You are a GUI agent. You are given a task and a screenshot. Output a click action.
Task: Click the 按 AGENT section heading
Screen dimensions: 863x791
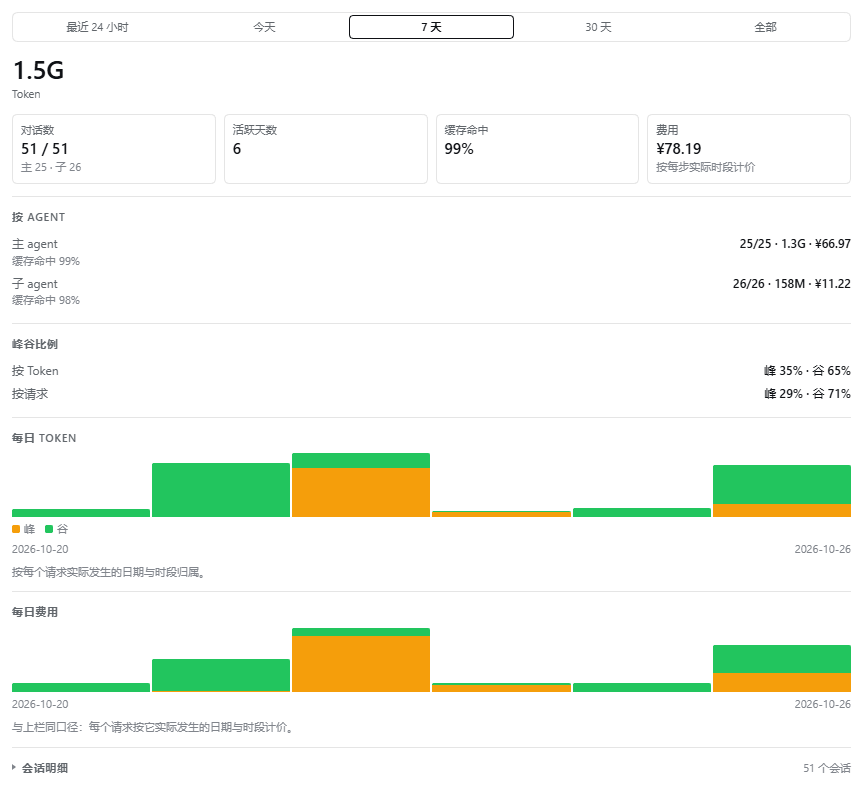(39, 217)
